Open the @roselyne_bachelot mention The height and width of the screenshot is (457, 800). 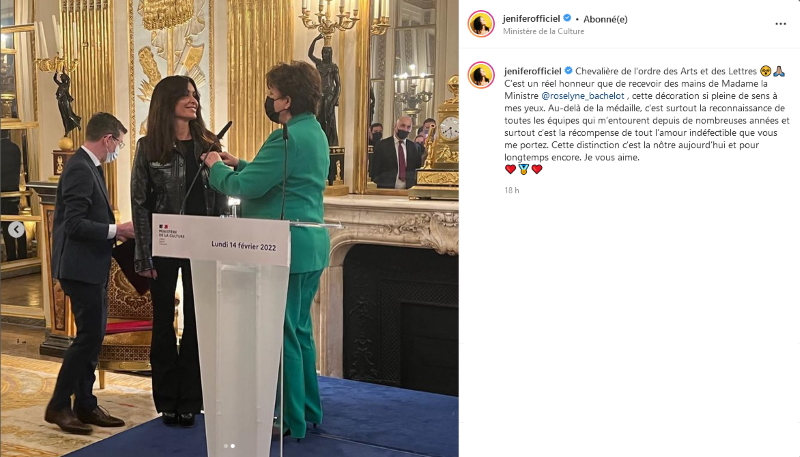pyautogui.click(x=583, y=96)
